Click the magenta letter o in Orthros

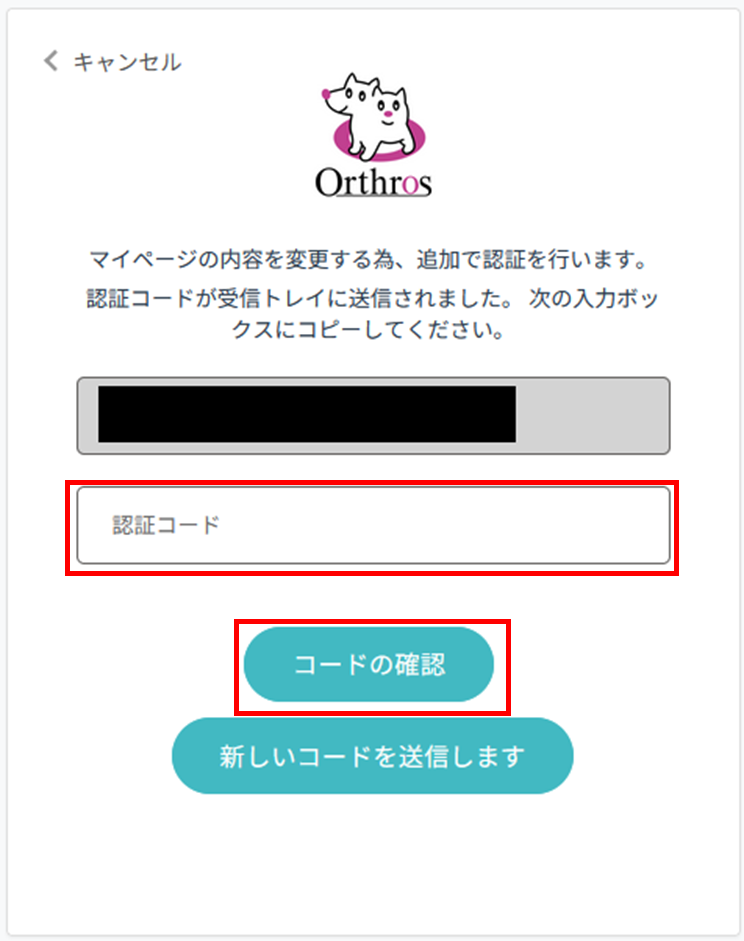click(410, 187)
